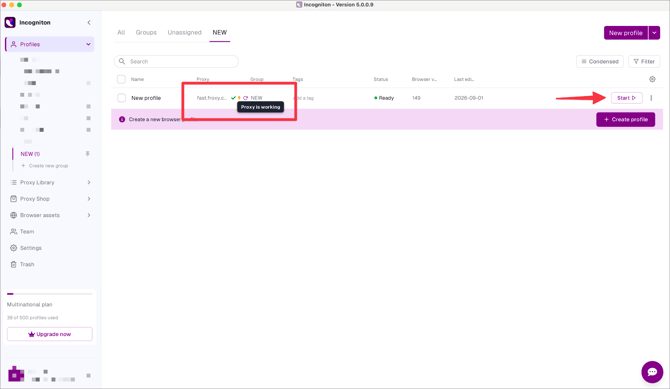
Task: Click the Multinational plan label
Action: click(x=29, y=304)
